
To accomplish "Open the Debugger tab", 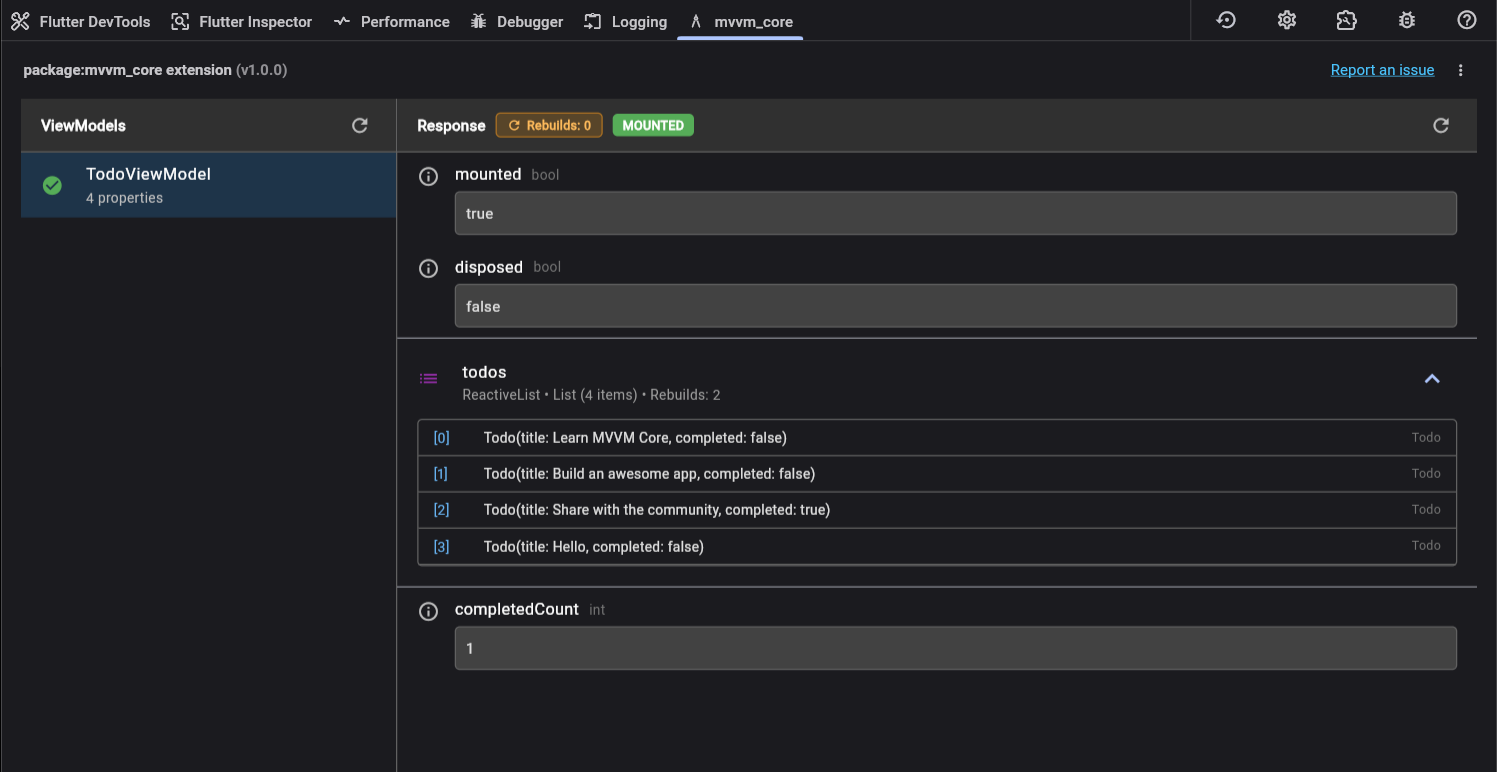I will 516,20.
